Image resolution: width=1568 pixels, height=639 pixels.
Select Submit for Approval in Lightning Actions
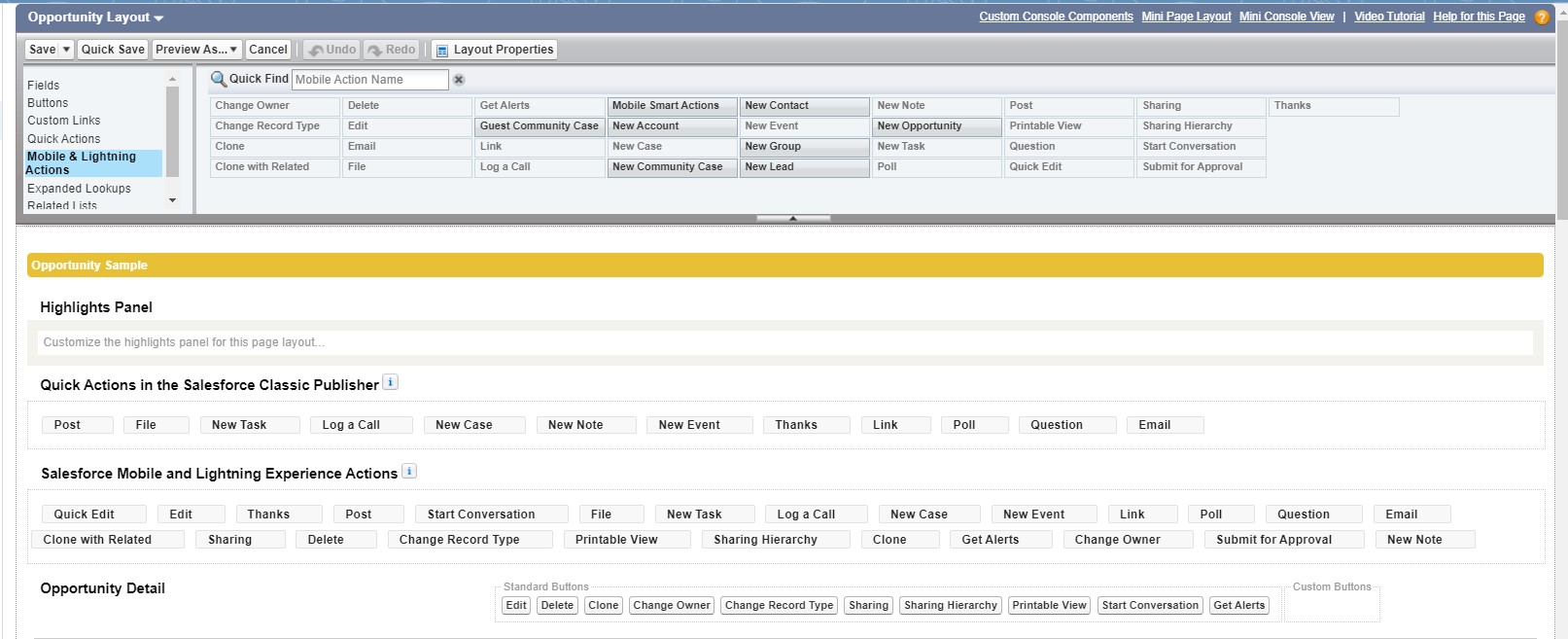coord(1284,540)
